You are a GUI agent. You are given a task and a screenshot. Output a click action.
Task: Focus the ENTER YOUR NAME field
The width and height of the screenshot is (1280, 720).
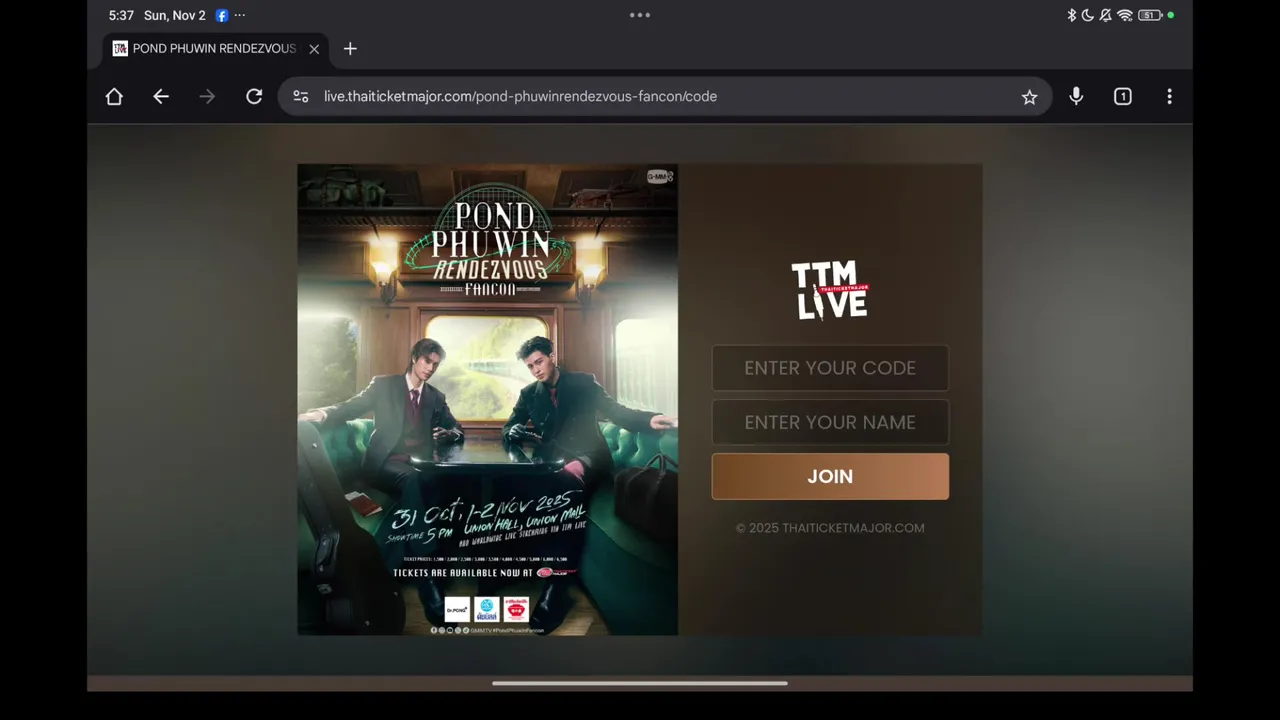pos(830,422)
